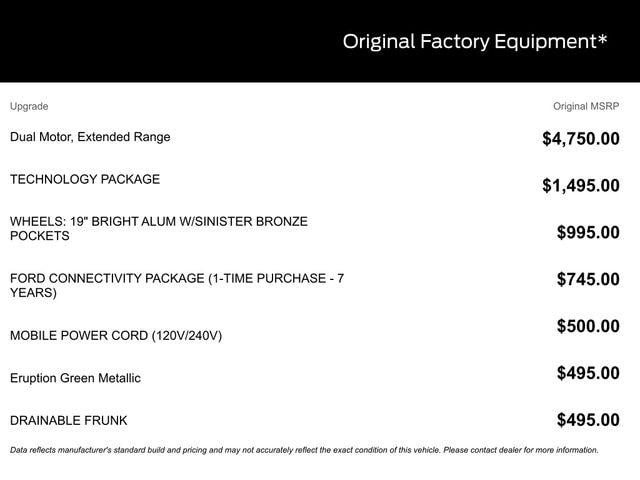Click the $4,750.00 price
640x480 pixels.
click(580, 139)
